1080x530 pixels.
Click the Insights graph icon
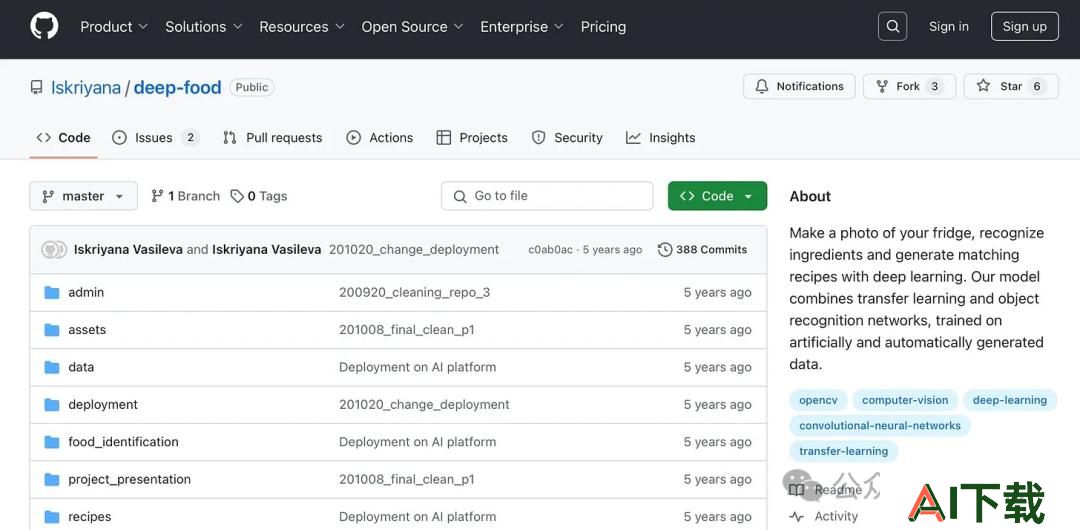634,138
